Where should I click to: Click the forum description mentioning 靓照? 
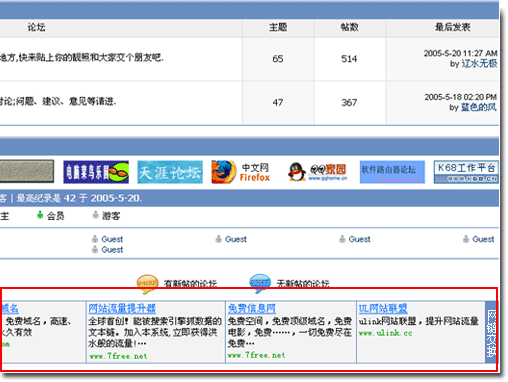pos(82,58)
